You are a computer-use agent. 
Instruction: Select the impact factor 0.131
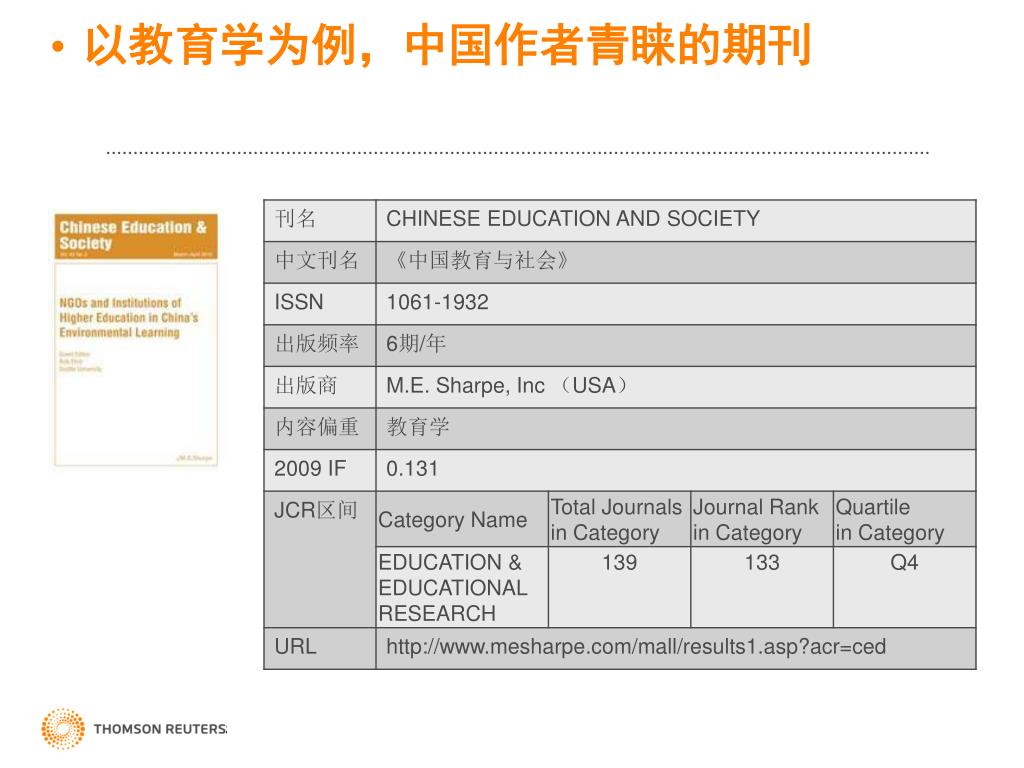tap(412, 468)
